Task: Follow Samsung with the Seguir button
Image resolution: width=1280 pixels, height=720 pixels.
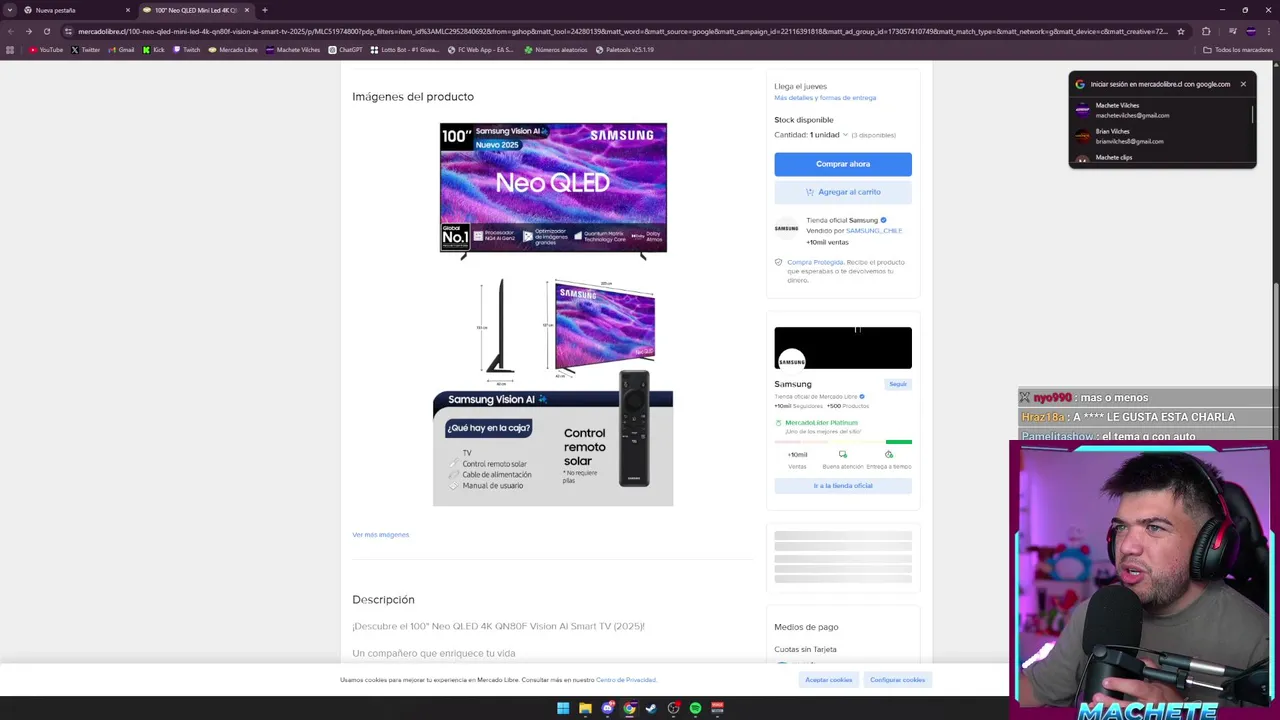Action: tap(898, 384)
